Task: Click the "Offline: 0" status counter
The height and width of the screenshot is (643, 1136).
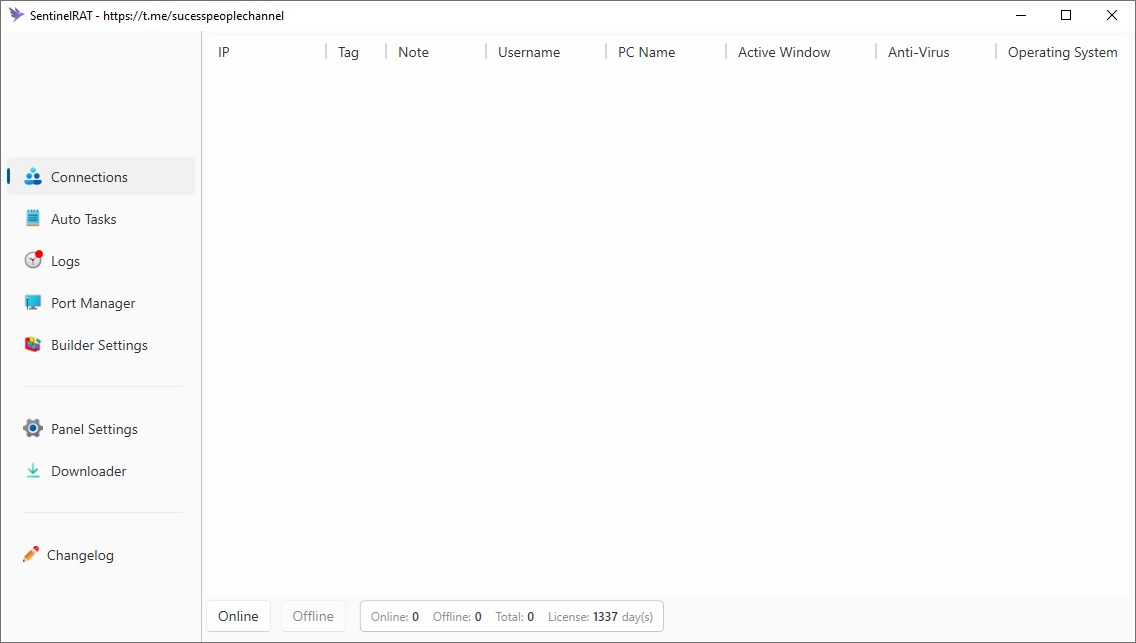Action: pos(457,617)
